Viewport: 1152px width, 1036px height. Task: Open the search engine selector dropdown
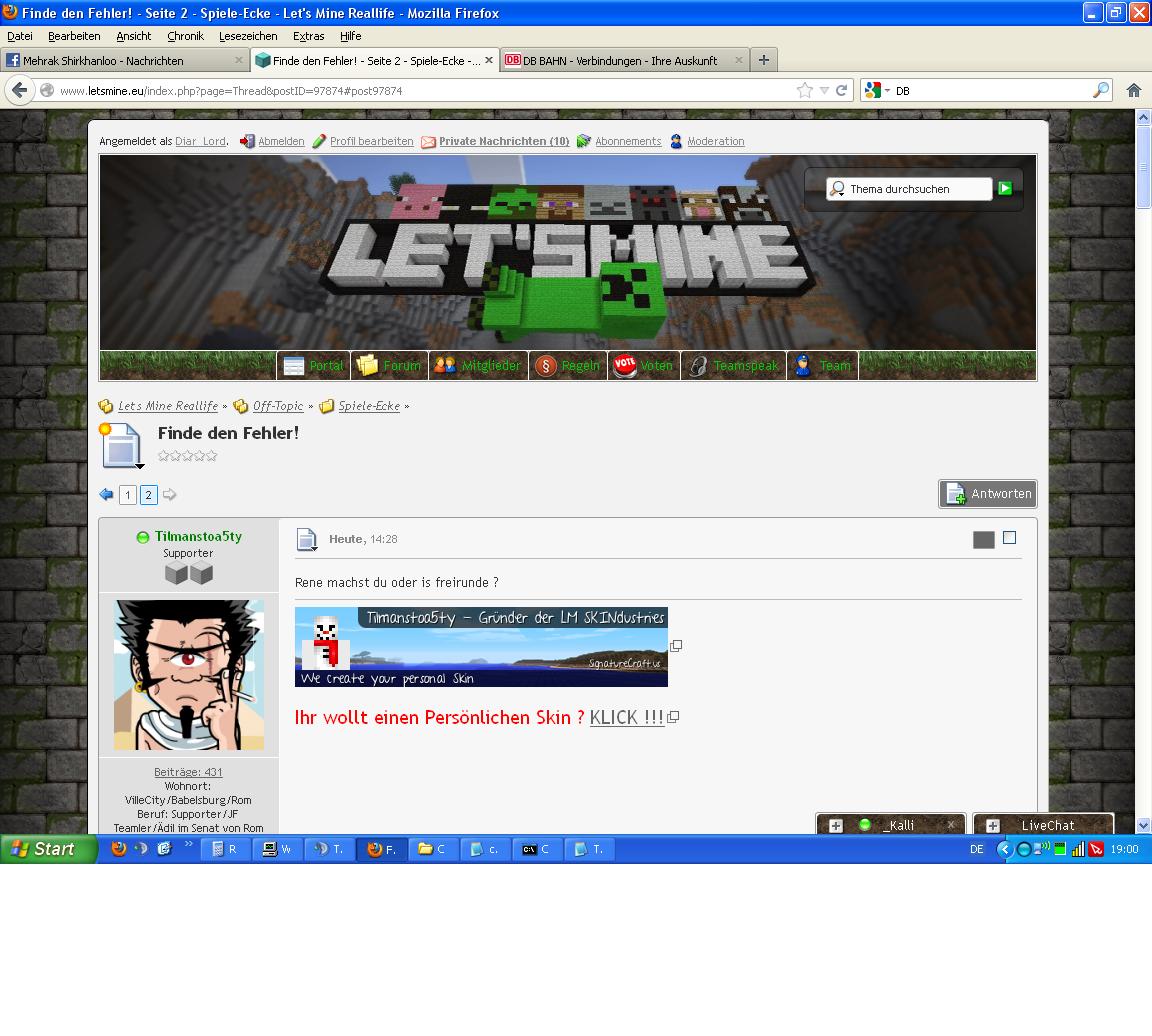(877, 90)
